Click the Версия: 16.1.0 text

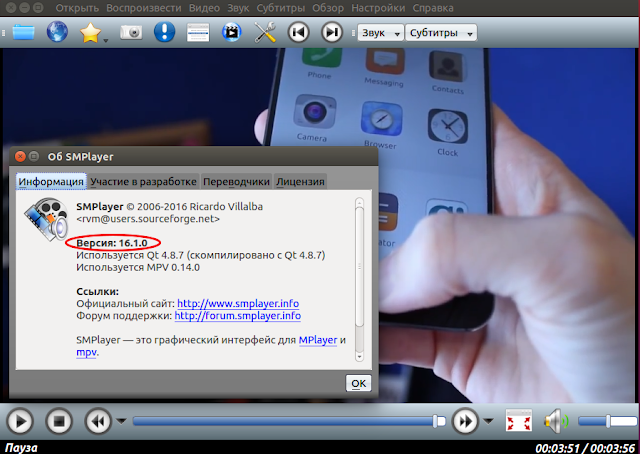point(112,243)
